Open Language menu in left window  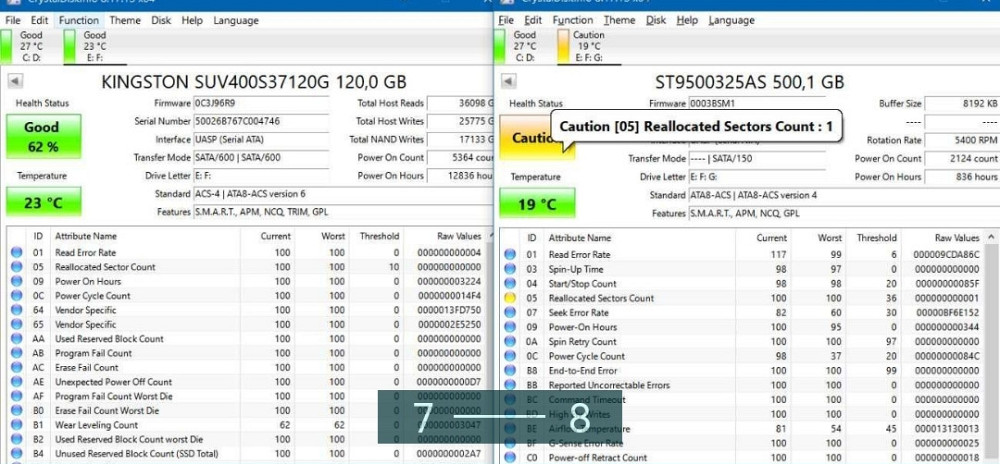point(236,20)
